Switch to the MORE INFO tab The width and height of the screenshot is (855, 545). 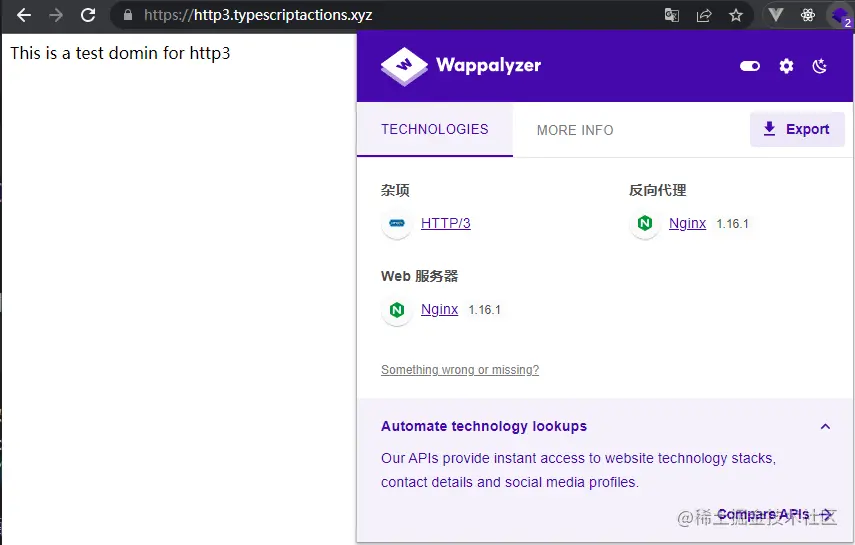coord(575,130)
